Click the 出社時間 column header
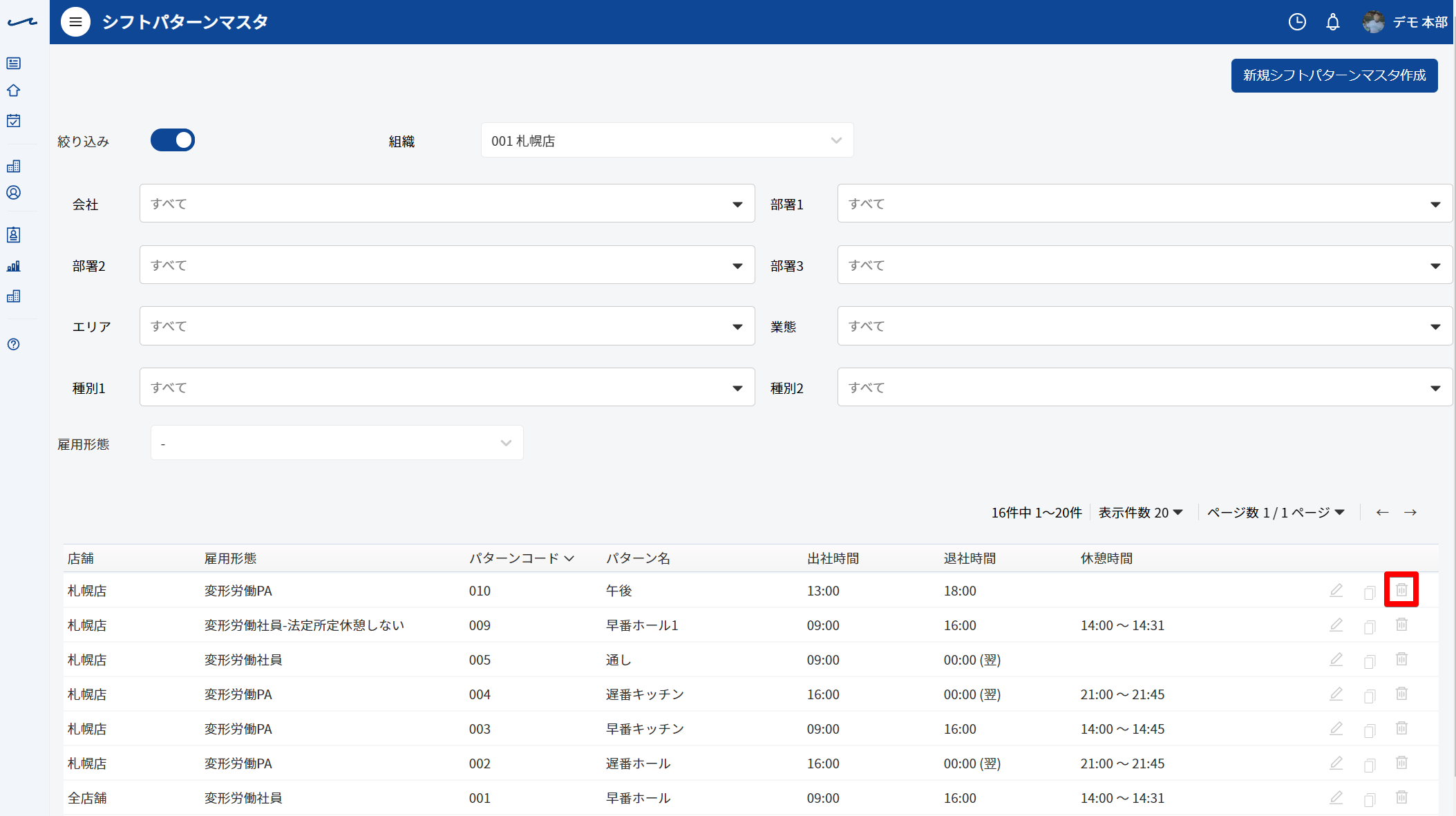 833,558
